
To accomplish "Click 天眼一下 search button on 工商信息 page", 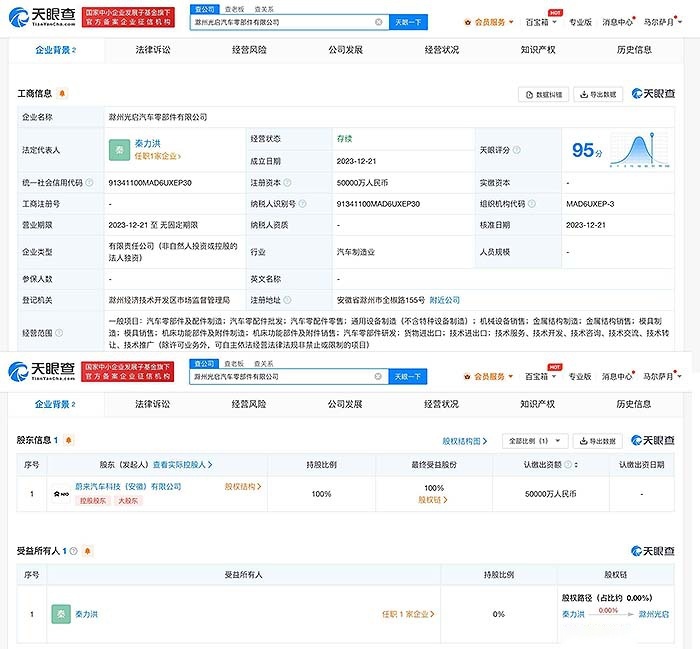I will pyautogui.click(x=408, y=22).
